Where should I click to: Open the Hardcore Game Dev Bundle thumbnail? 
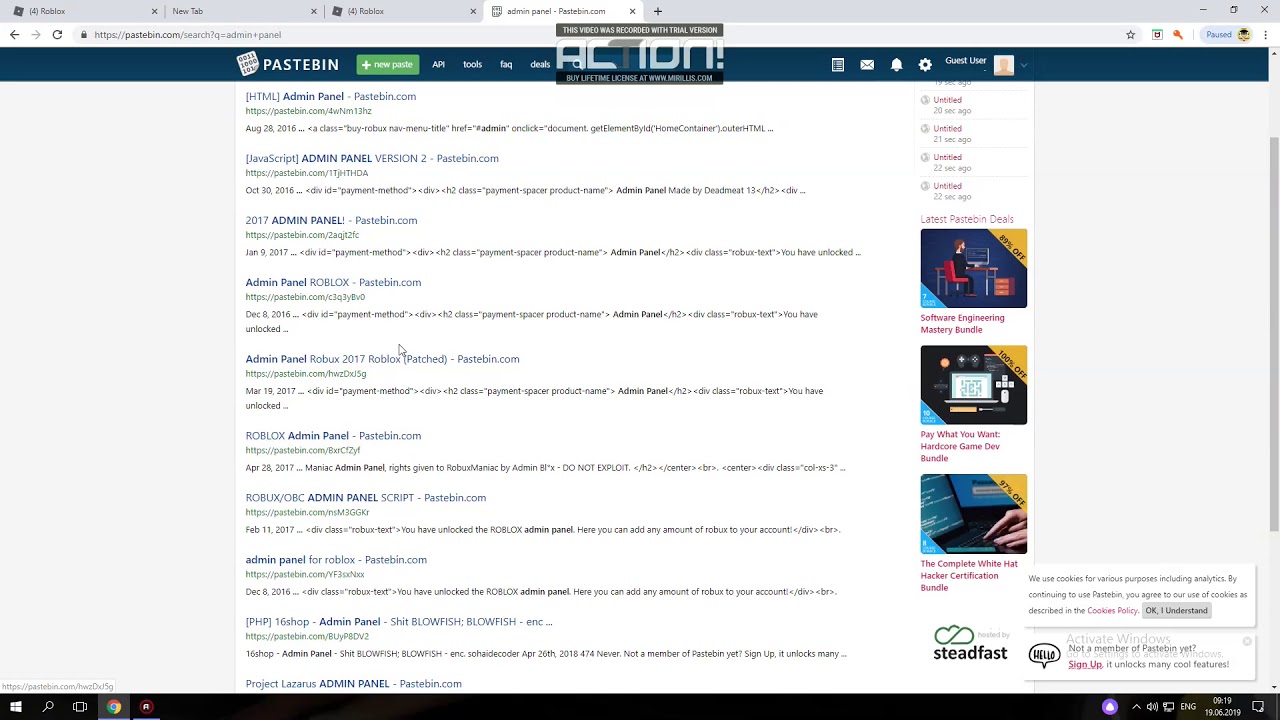[x=974, y=385]
